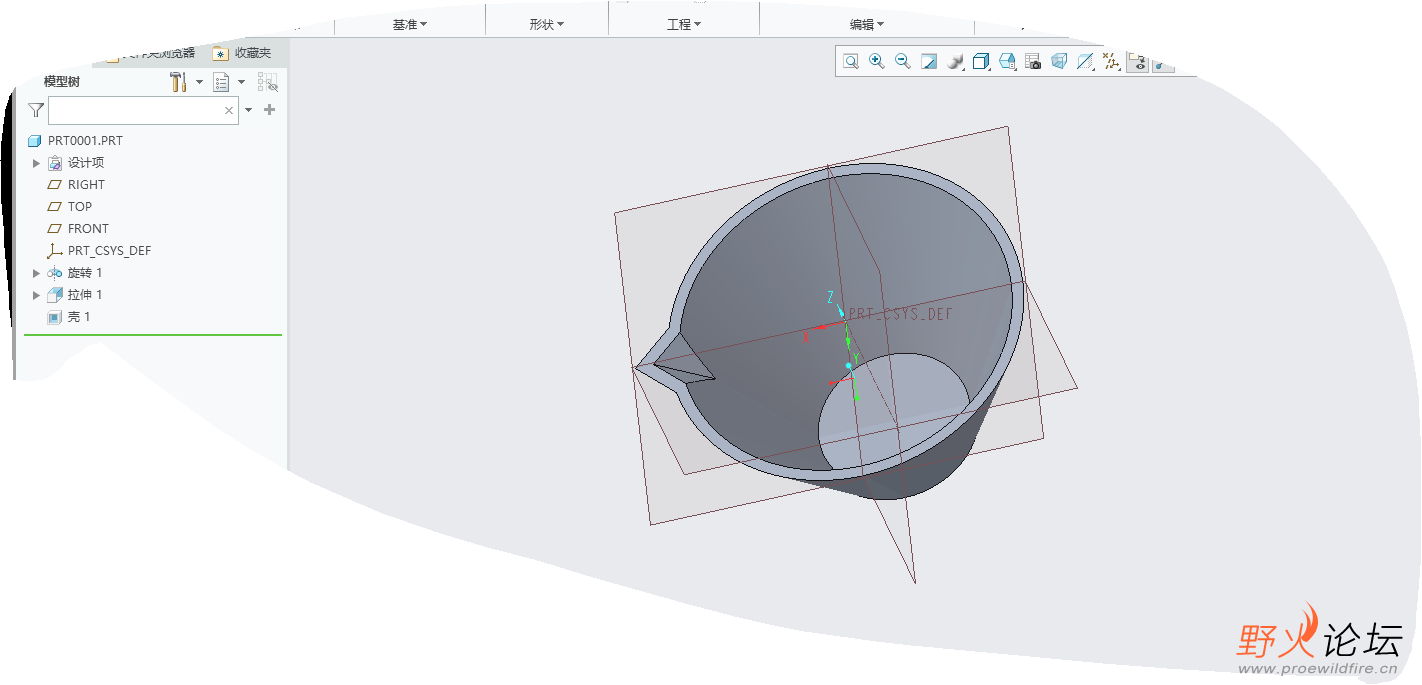Click the RIGHT plane icon in tree
The width and height of the screenshot is (1422, 685).
coord(55,185)
